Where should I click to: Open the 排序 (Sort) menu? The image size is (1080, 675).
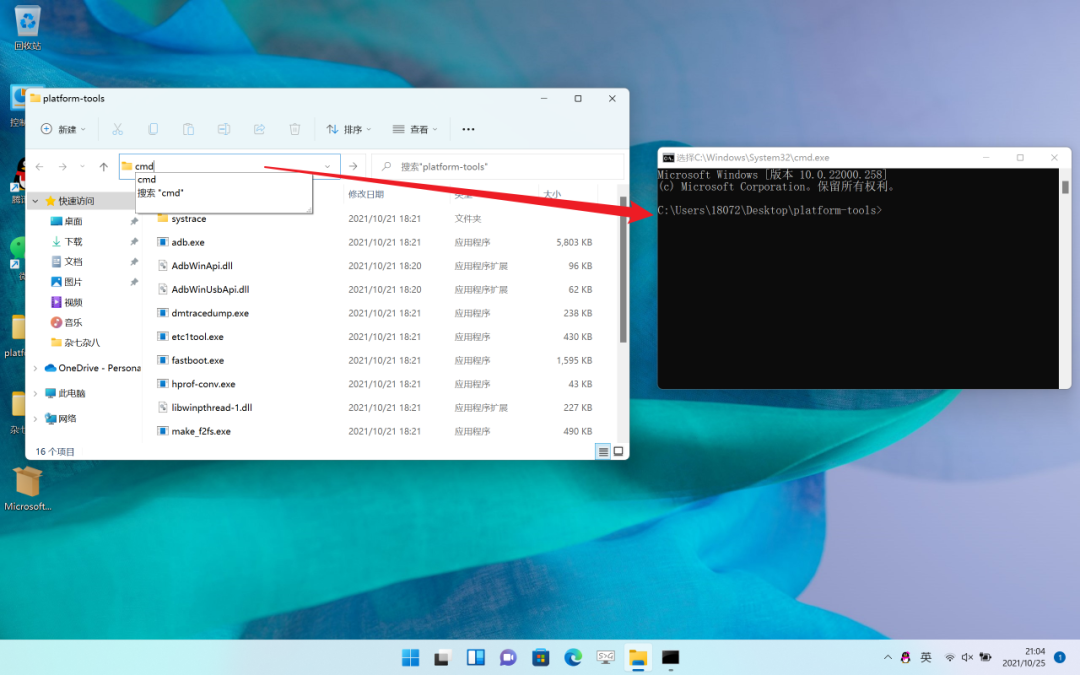click(349, 129)
